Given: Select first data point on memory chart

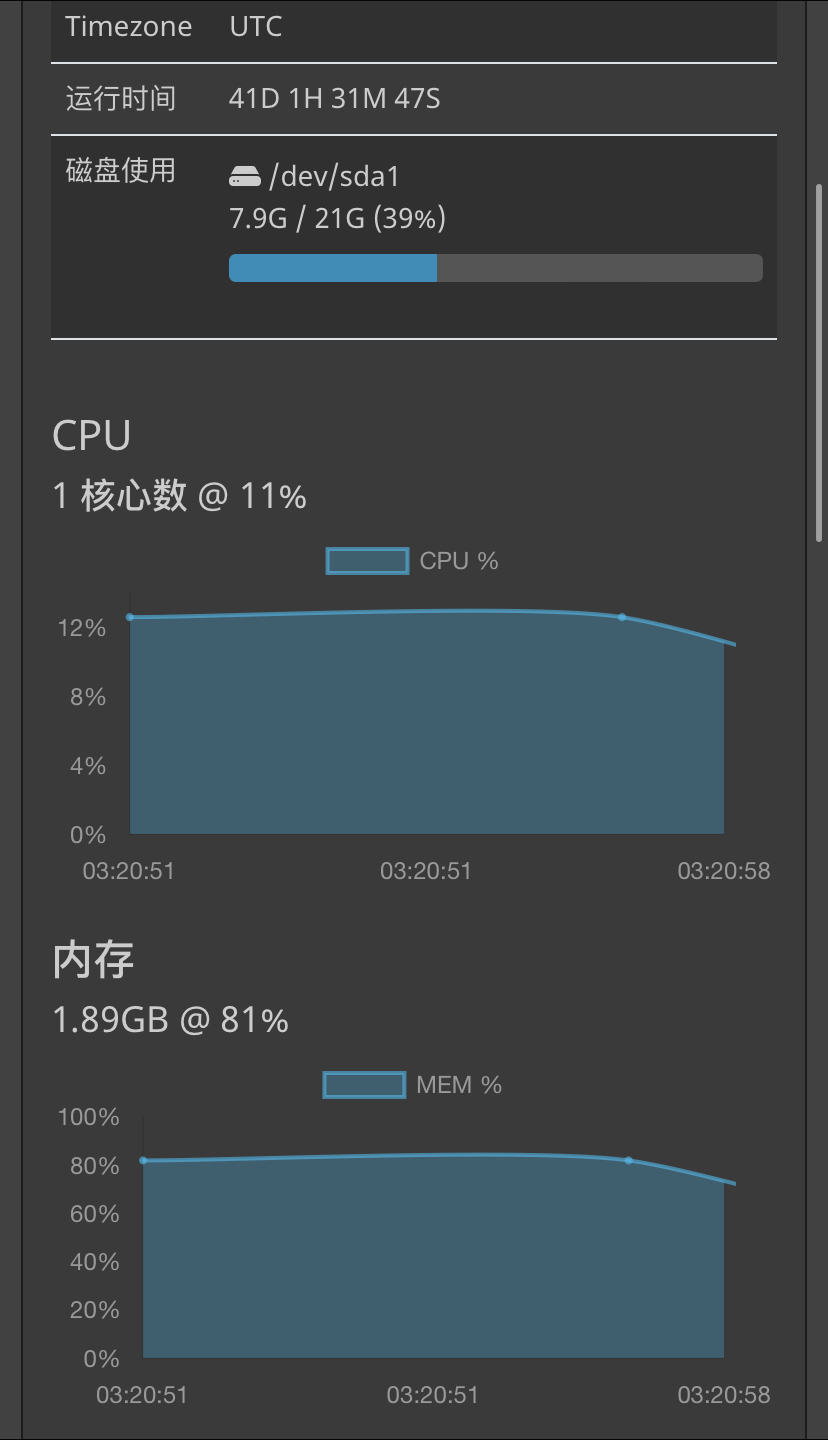Looking at the screenshot, I should 143,1160.
